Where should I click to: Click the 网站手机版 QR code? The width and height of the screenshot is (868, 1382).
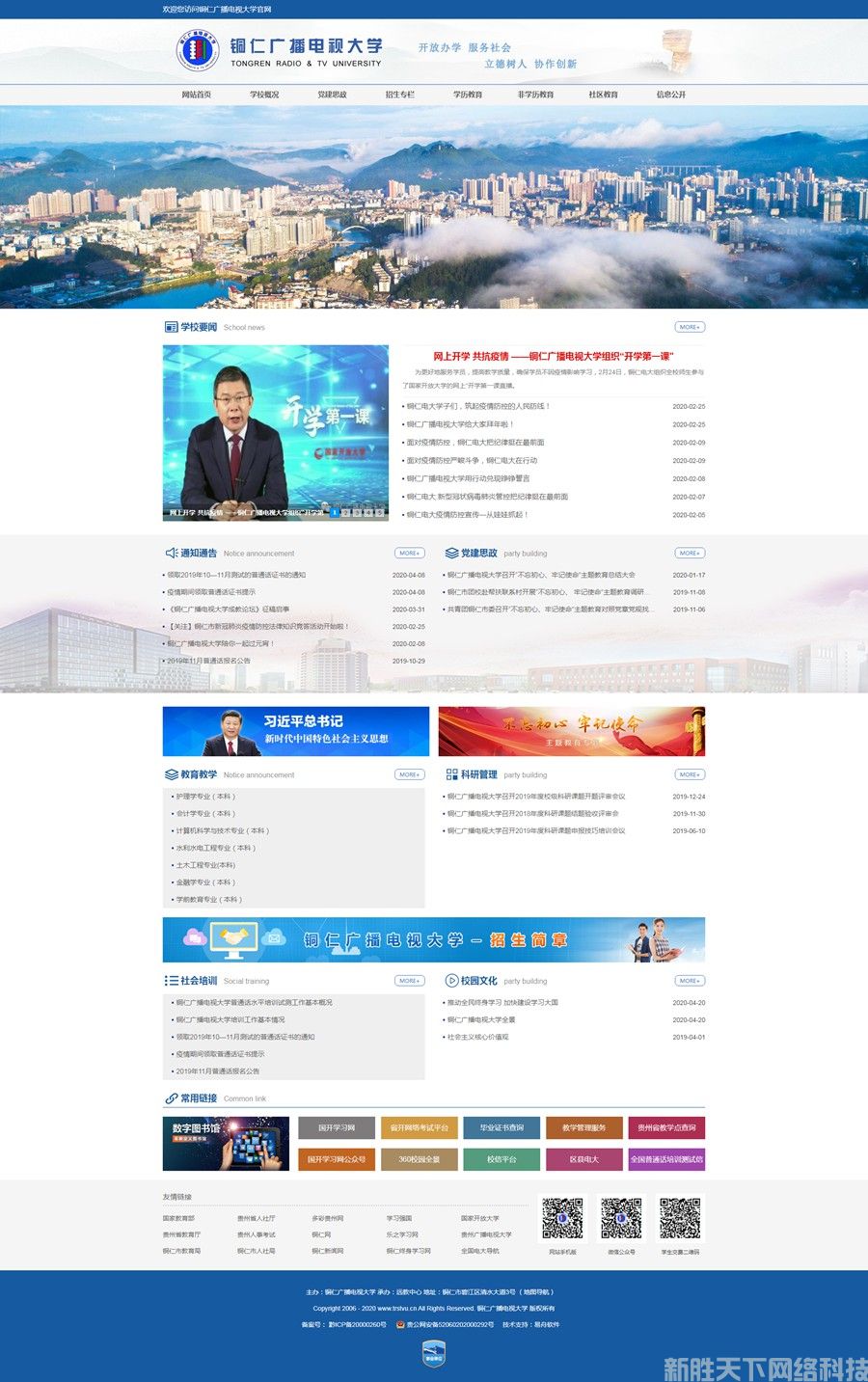point(562,1219)
